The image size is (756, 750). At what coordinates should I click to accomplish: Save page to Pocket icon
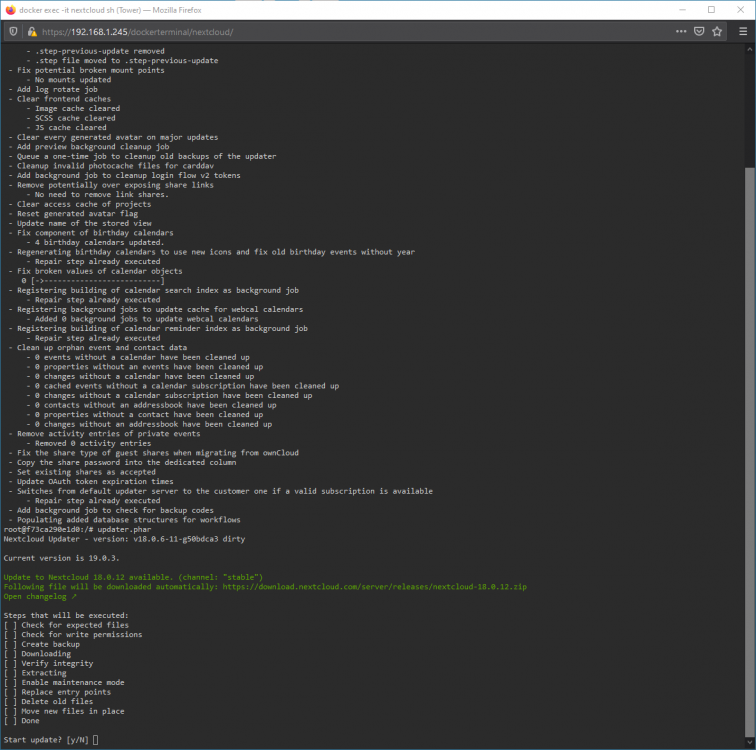[x=699, y=31]
